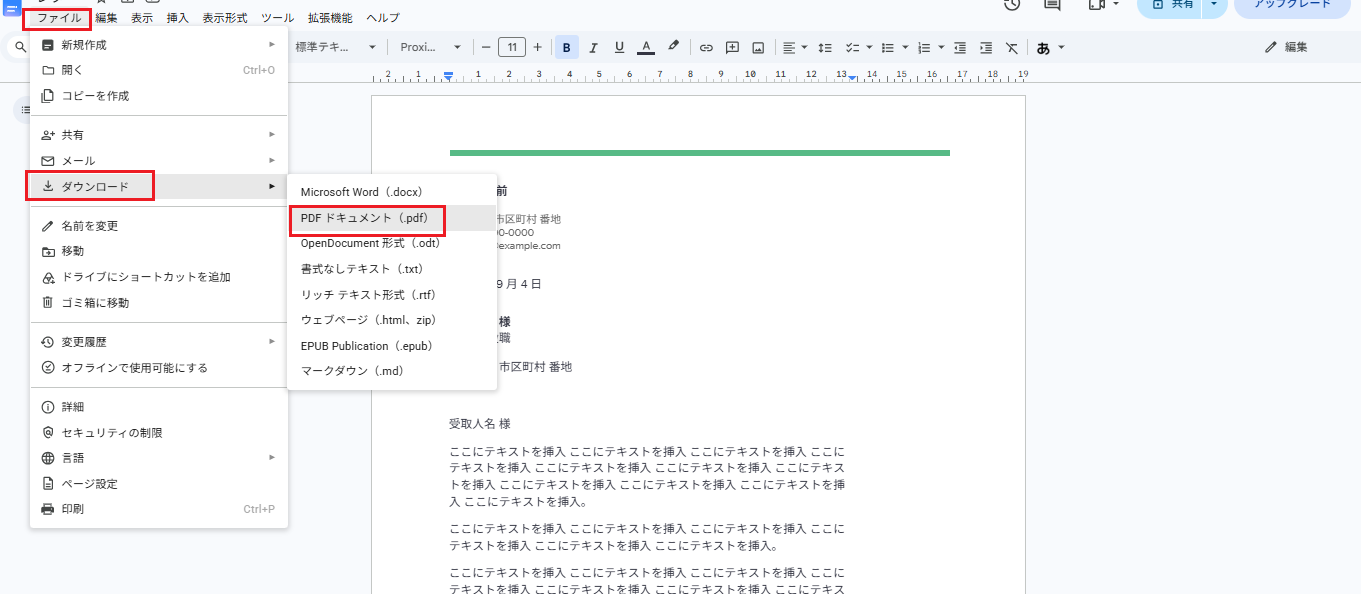Open the input tools あ dropdown
This screenshot has width=1361, height=594.
click(1050, 47)
